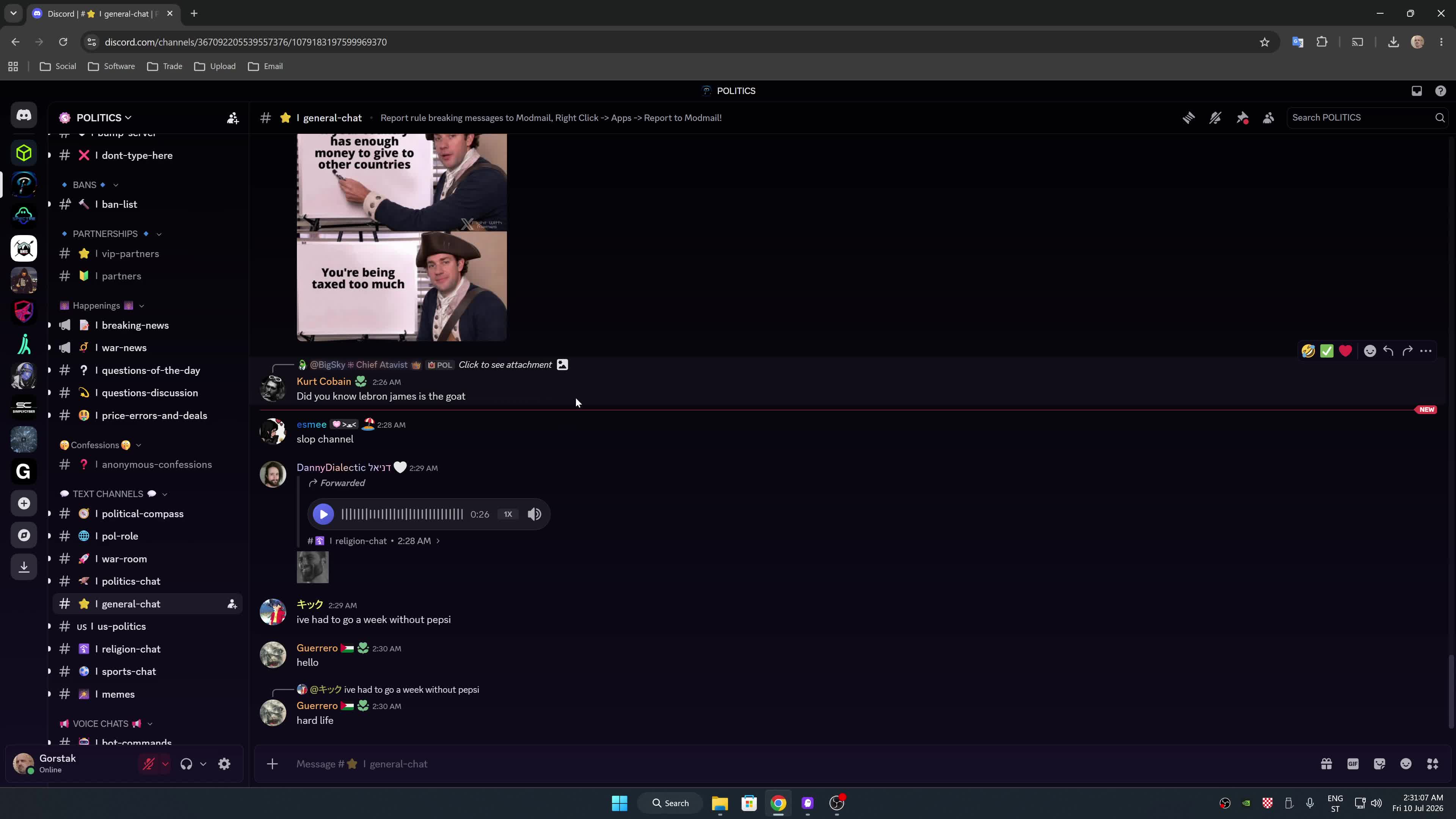Open File Explorer from taskbar
The height and width of the screenshot is (819, 1456).
(720, 803)
